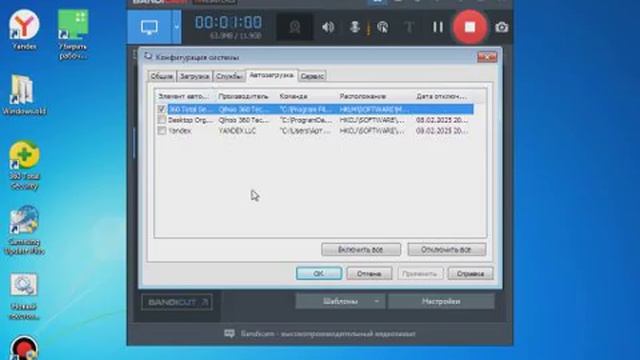The height and width of the screenshot is (360, 640).
Task: Sort by Производитель column header
Action: point(244,96)
